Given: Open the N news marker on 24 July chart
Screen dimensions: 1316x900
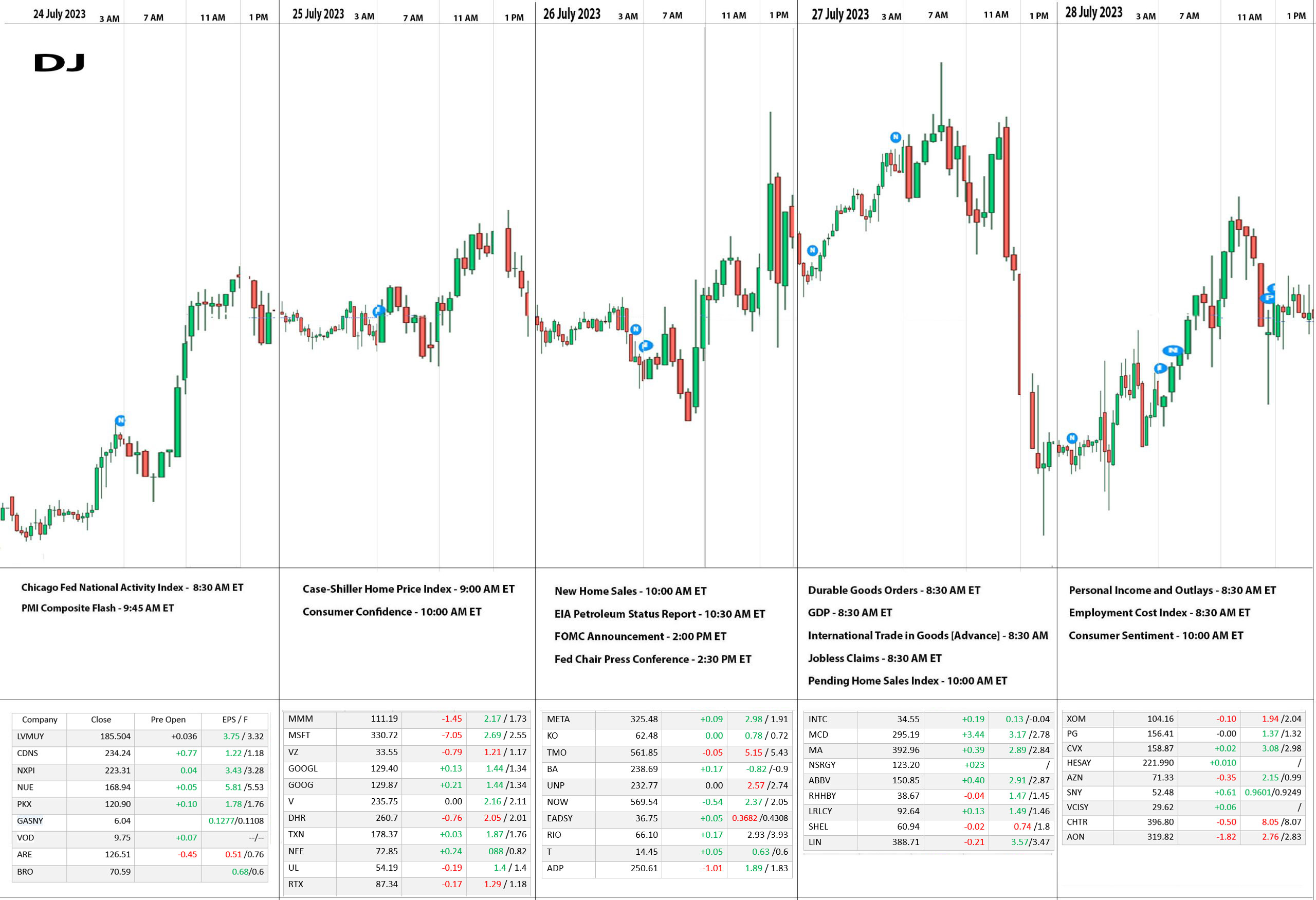Looking at the screenshot, I should pos(120,420).
